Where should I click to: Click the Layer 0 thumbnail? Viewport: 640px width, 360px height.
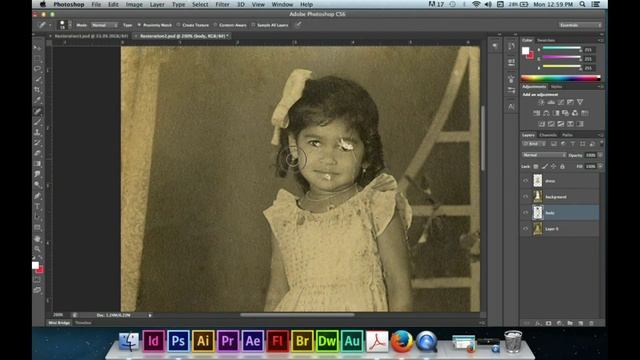point(538,229)
